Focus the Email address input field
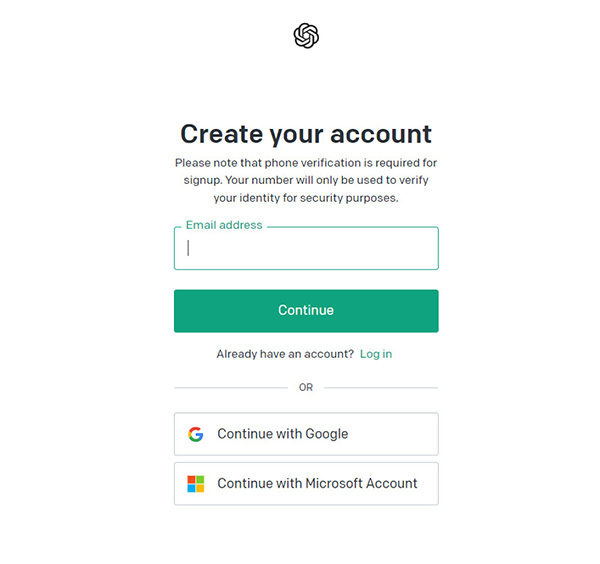This screenshot has width=600, height=564. pyautogui.click(x=306, y=249)
